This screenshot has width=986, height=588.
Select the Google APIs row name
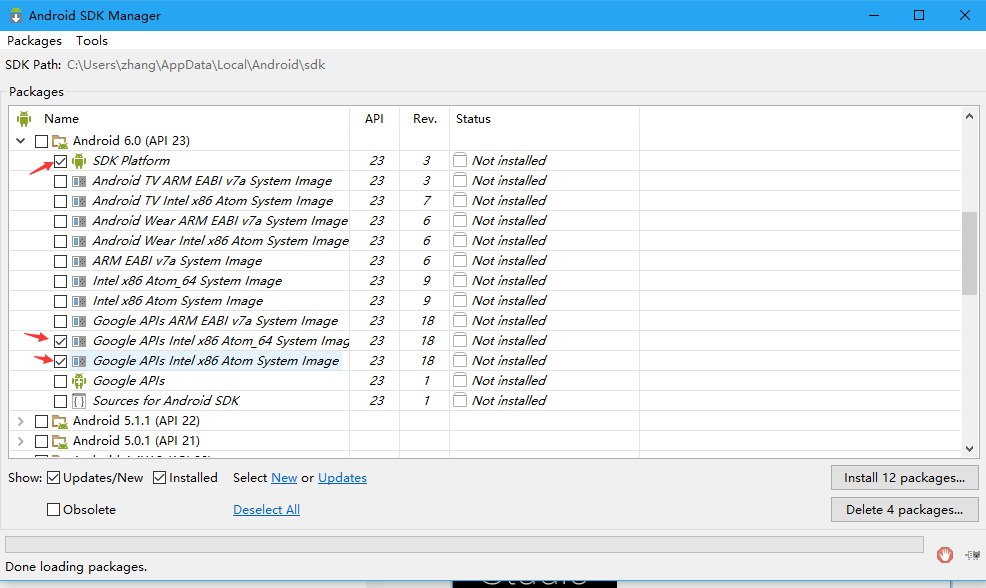tap(129, 381)
